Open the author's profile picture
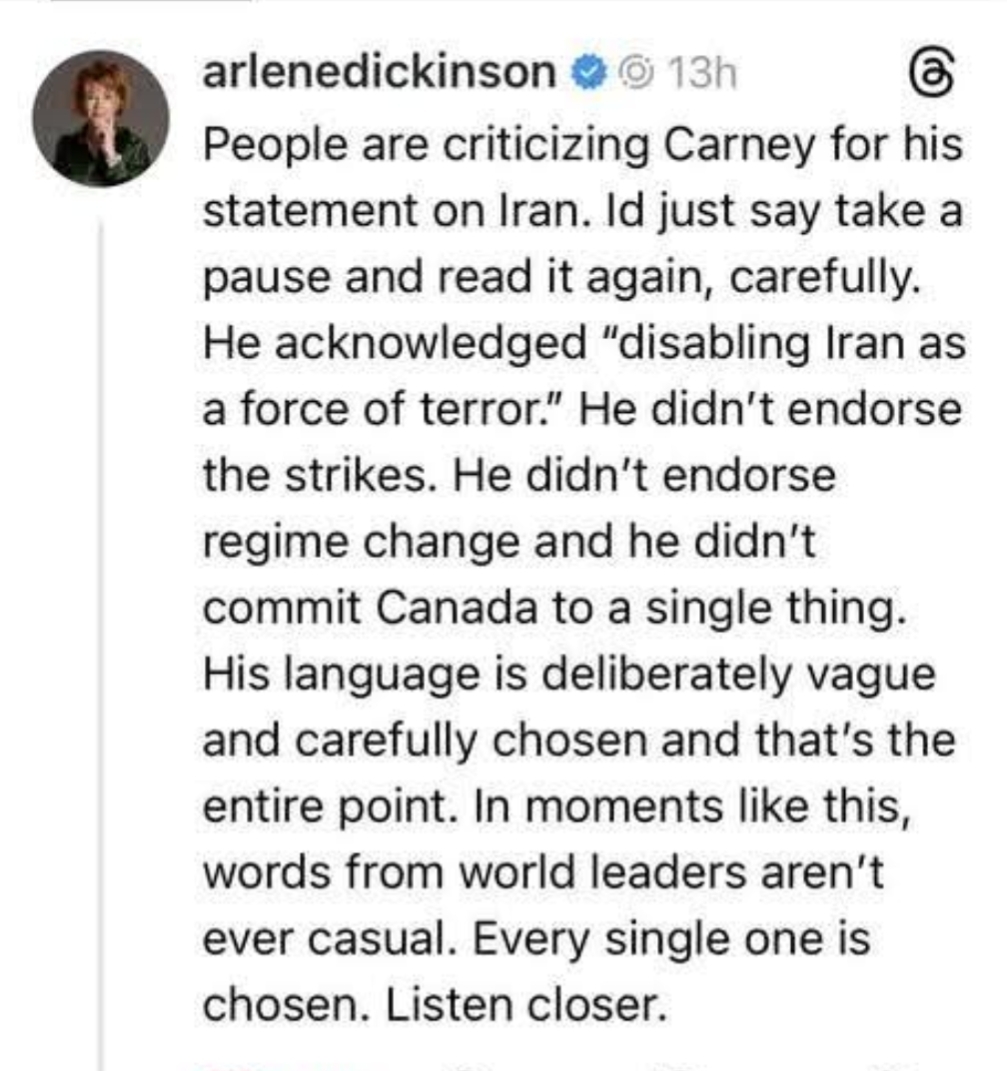Screen dimensions: 1007x1071 [x=101, y=118]
